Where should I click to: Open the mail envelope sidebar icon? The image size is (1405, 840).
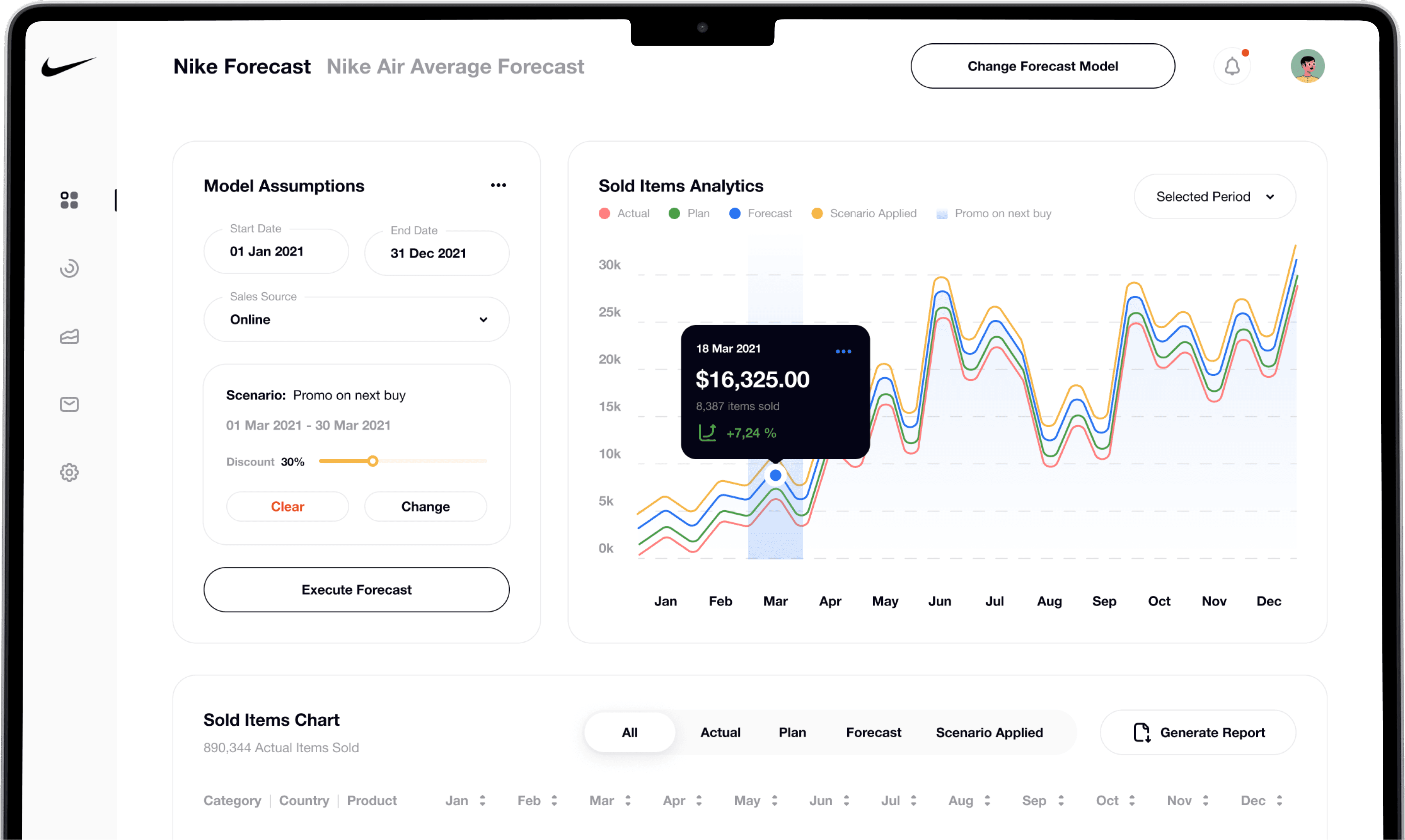(69, 404)
